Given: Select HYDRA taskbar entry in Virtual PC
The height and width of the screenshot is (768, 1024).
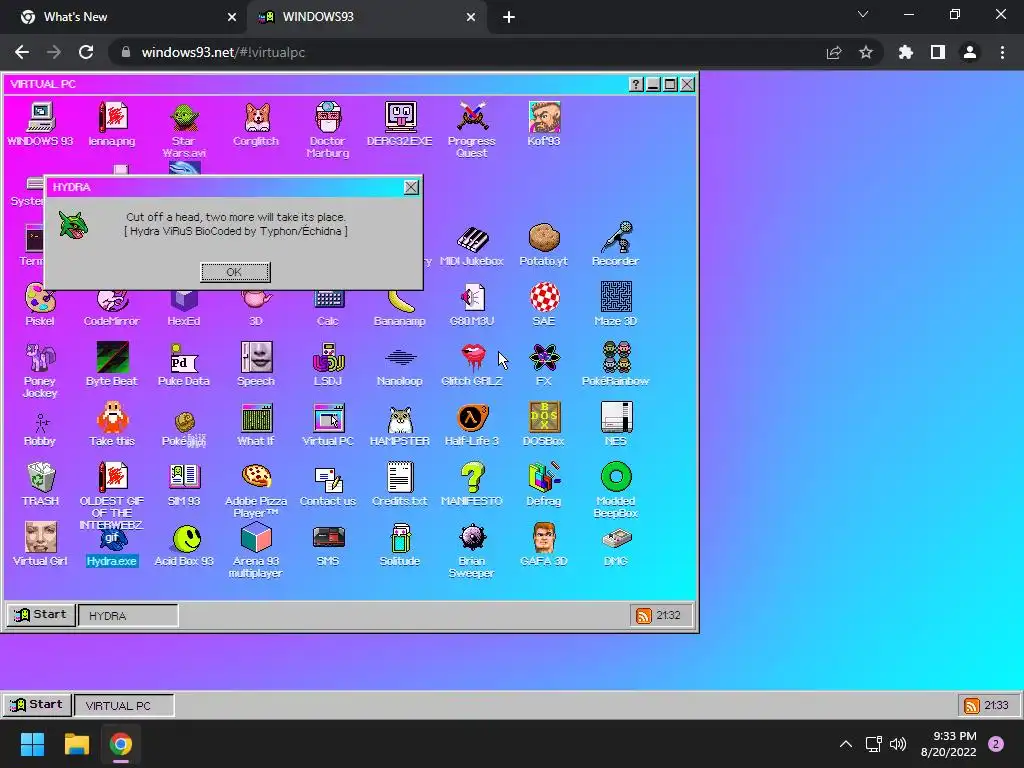Looking at the screenshot, I should click(x=128, y=615).
